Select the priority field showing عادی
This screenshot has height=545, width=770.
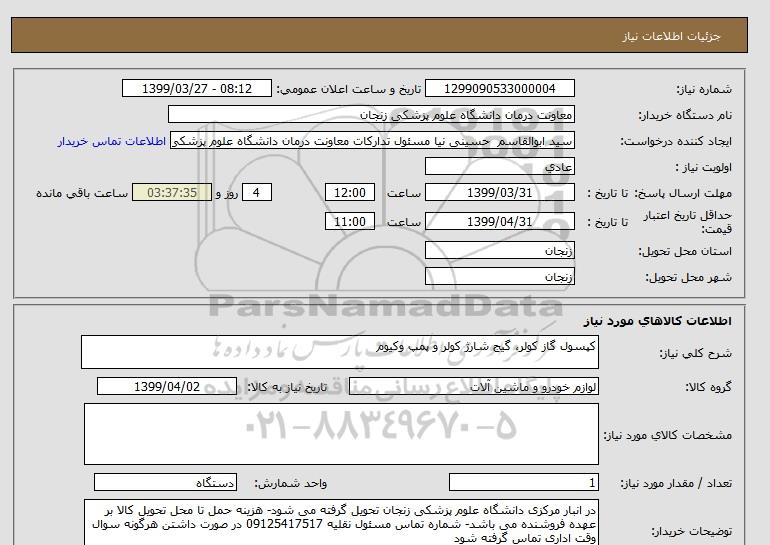499,166
